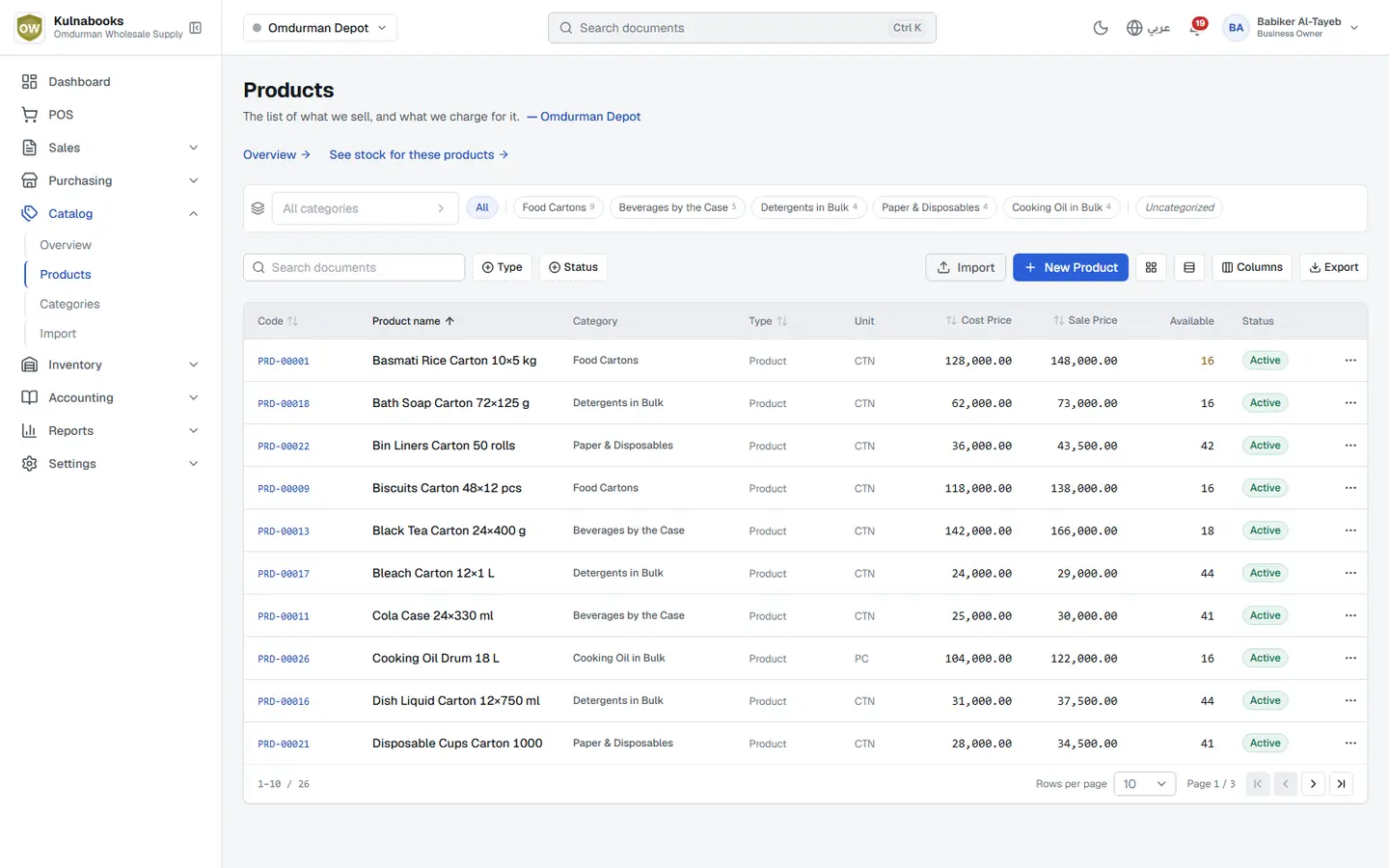Expand the Purchasing menu
This screenshot has height=868, width=1389.
point(111,180)
